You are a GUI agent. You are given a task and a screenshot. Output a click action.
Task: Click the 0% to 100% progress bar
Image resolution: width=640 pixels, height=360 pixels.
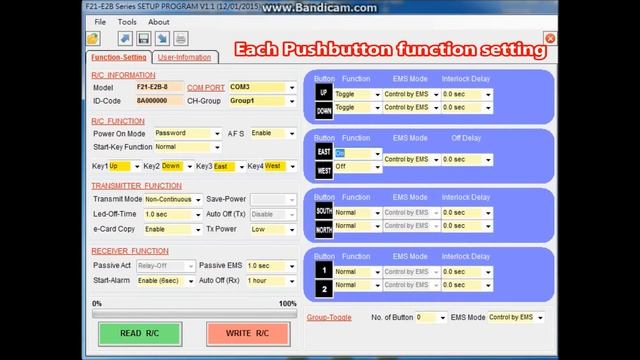194,314
